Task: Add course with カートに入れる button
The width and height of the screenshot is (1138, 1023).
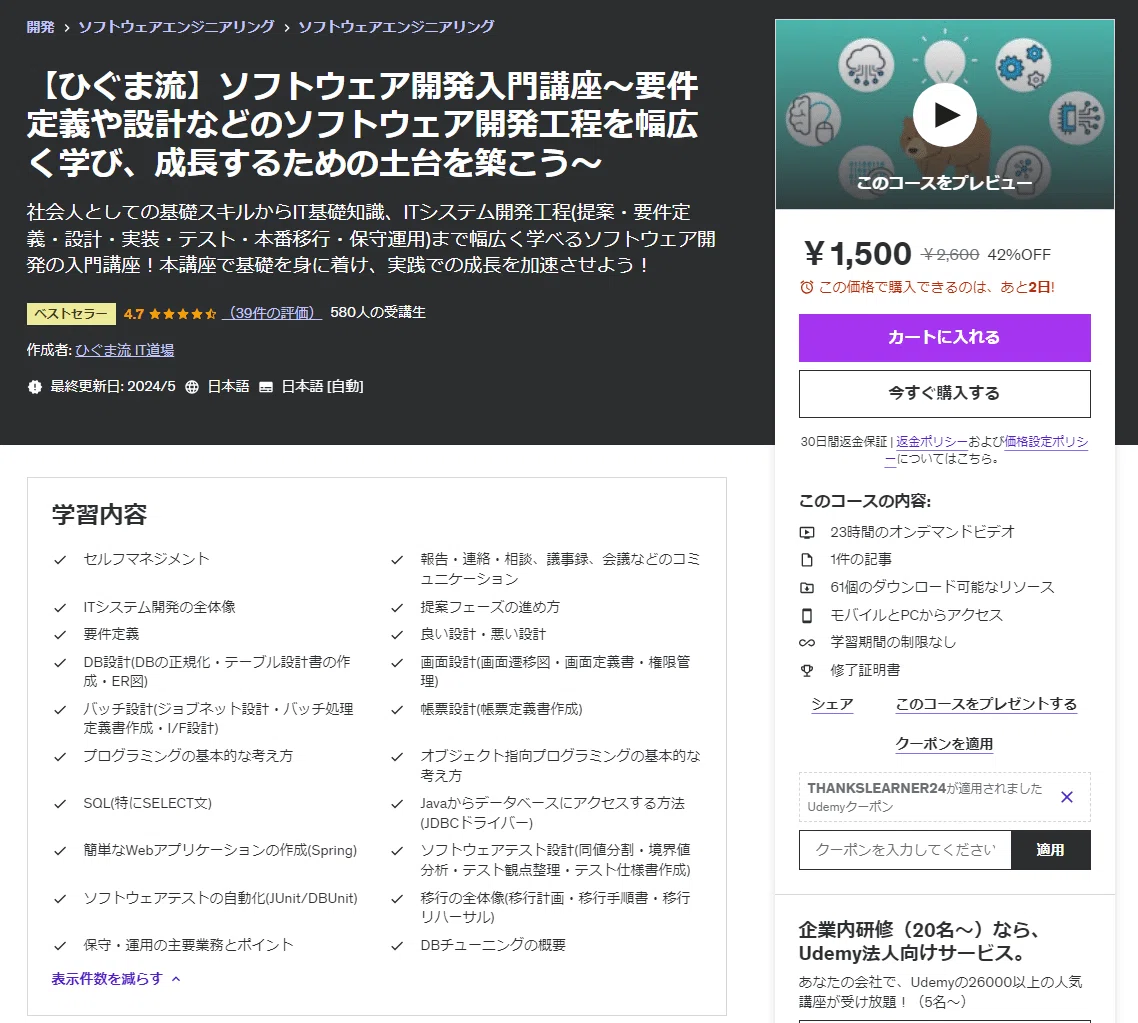Action: (944, 337)
